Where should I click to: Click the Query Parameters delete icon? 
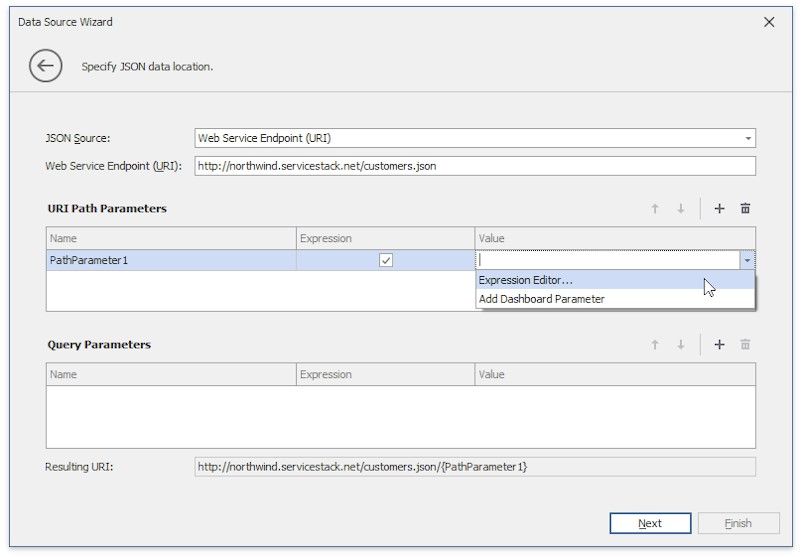pos(745,345)
